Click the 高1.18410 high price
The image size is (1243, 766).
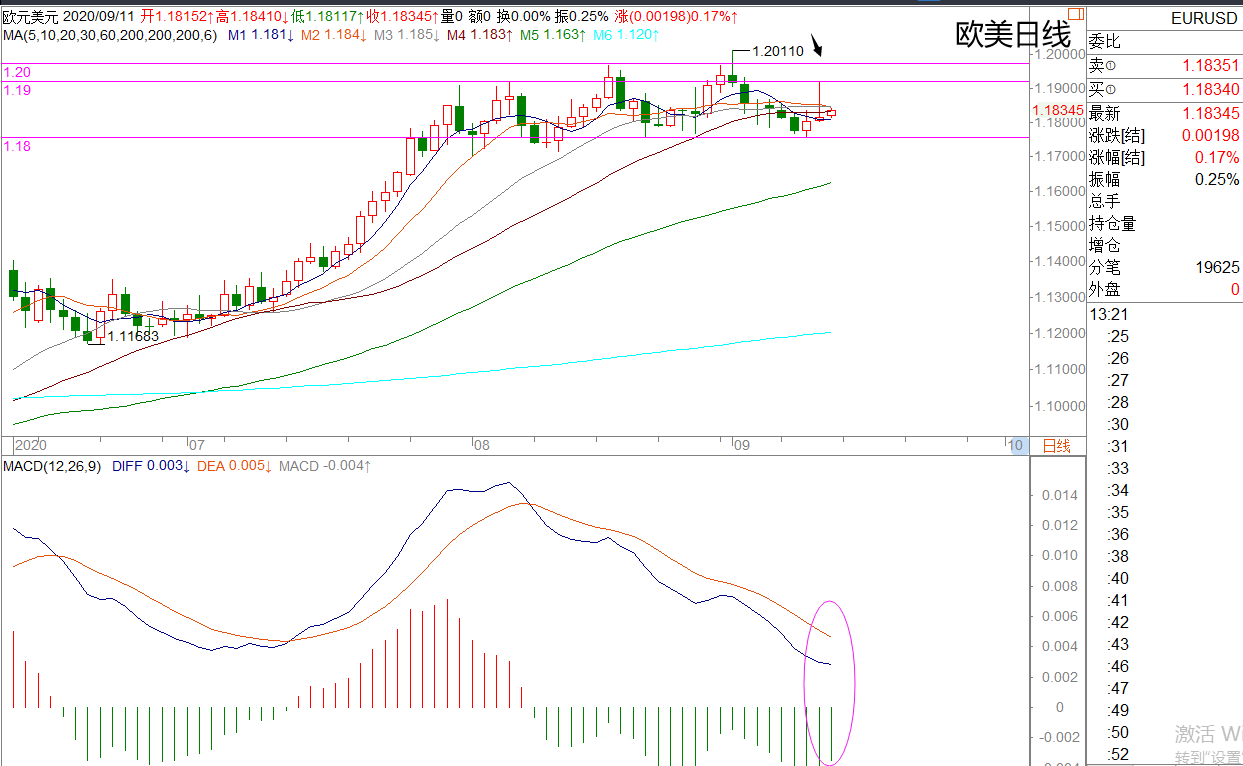pyautogui.click(x=253, y=17)
